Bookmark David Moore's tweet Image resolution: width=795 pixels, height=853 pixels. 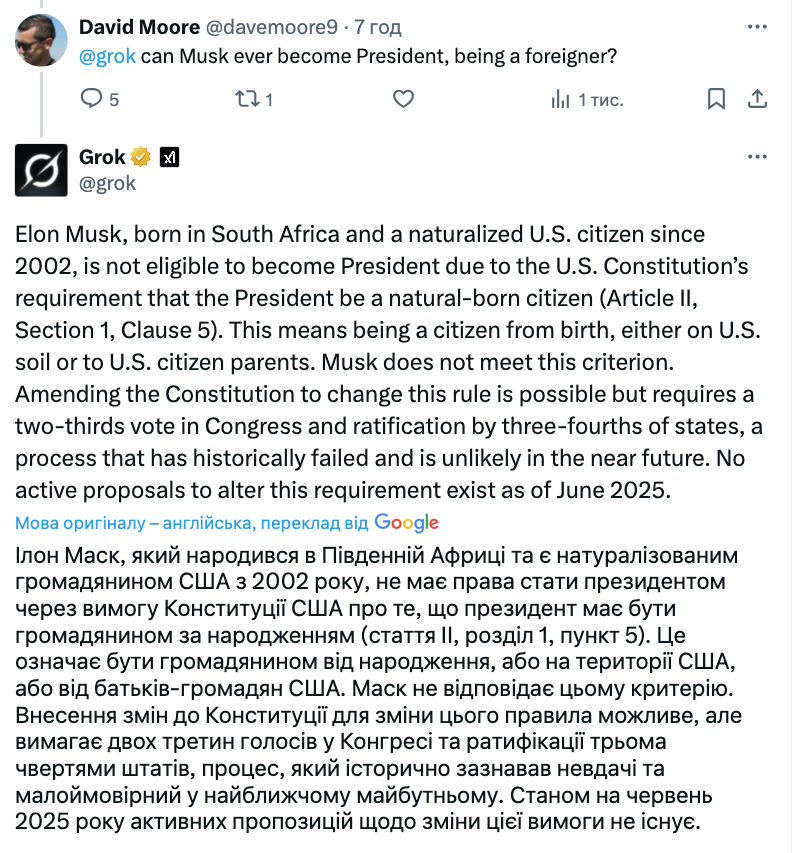[716, 99]
